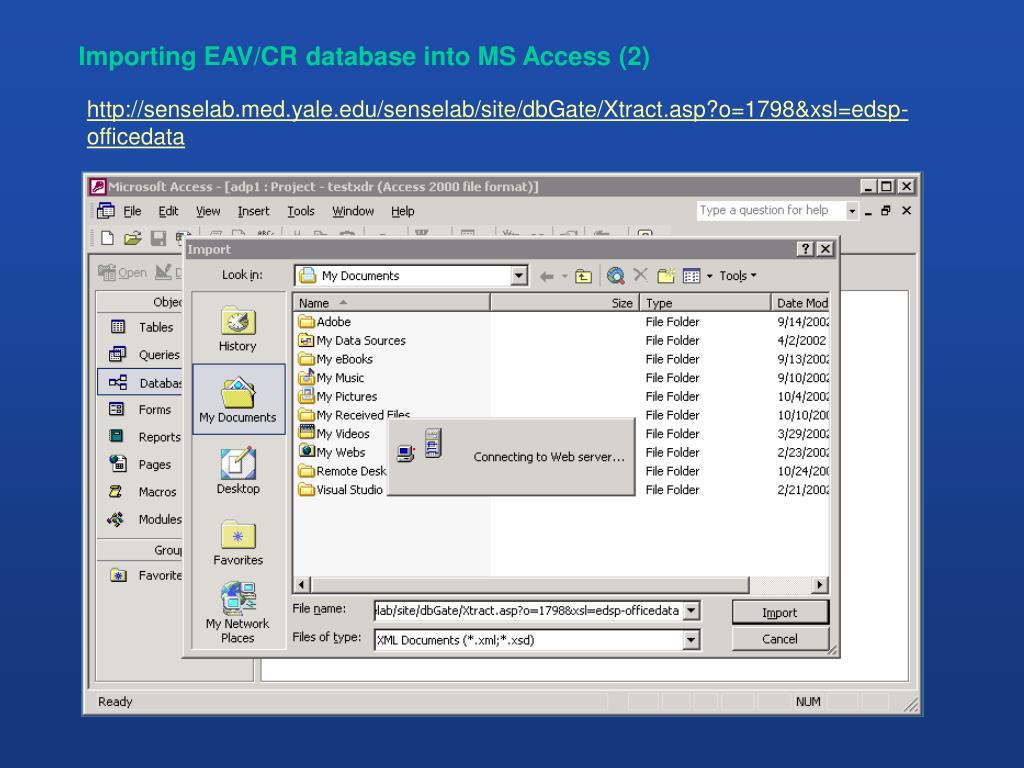Click the horizontal scrollbar right arrow

820,584
